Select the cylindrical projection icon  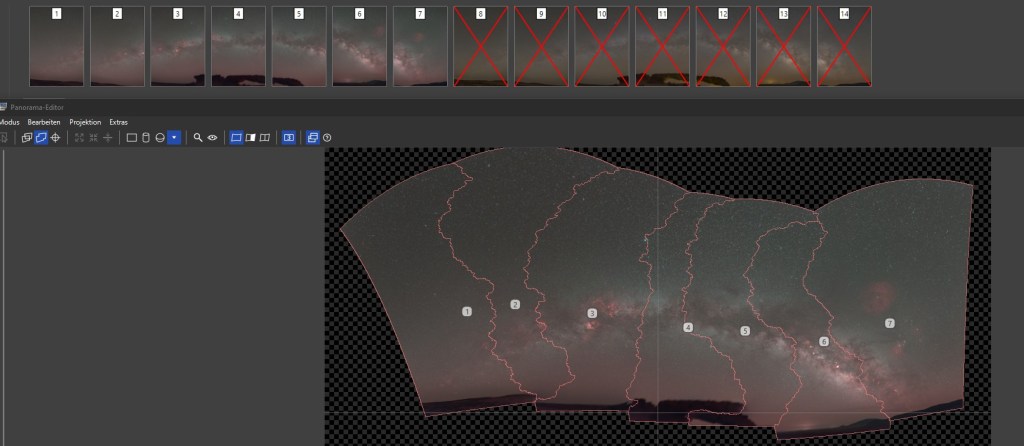[145, 137]
